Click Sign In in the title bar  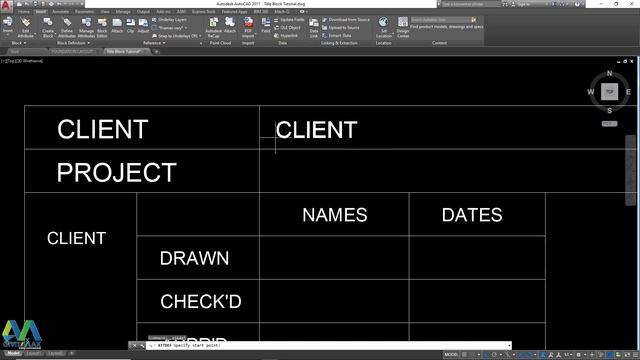click(523, 4)
